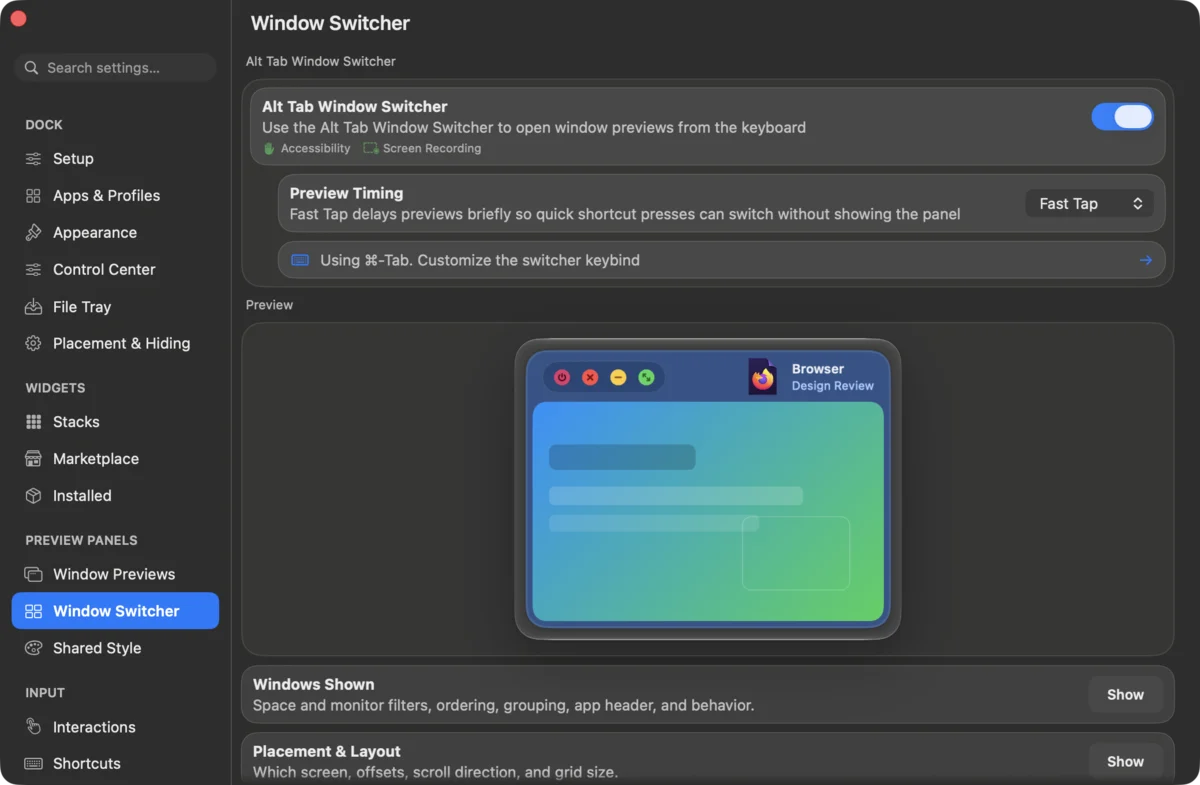Click the Shared Style palette icon
Image resolution: width=1200 pixels, height=785 pixels.
click(33, 648)
